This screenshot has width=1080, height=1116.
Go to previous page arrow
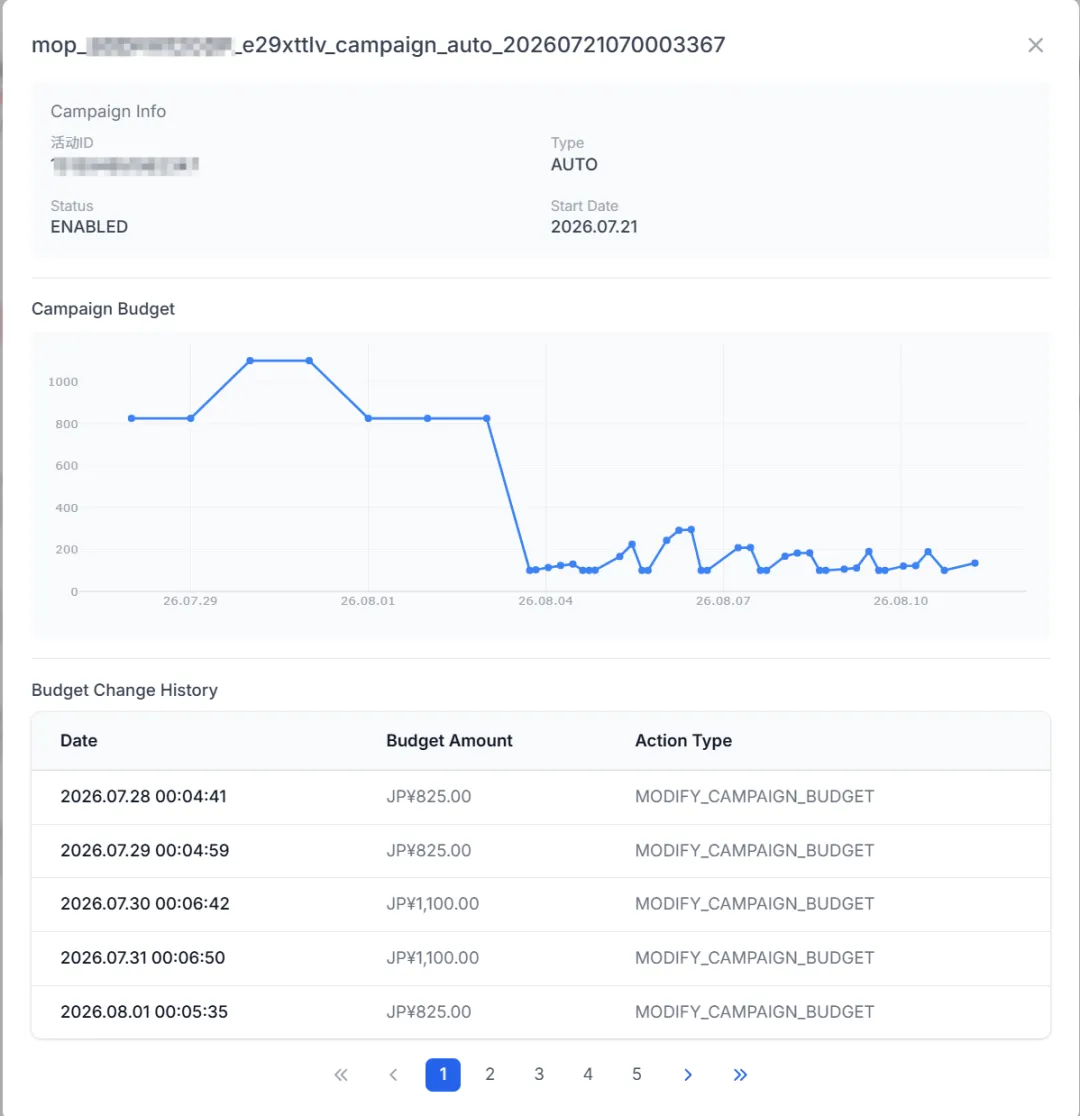click(393, 1075)
